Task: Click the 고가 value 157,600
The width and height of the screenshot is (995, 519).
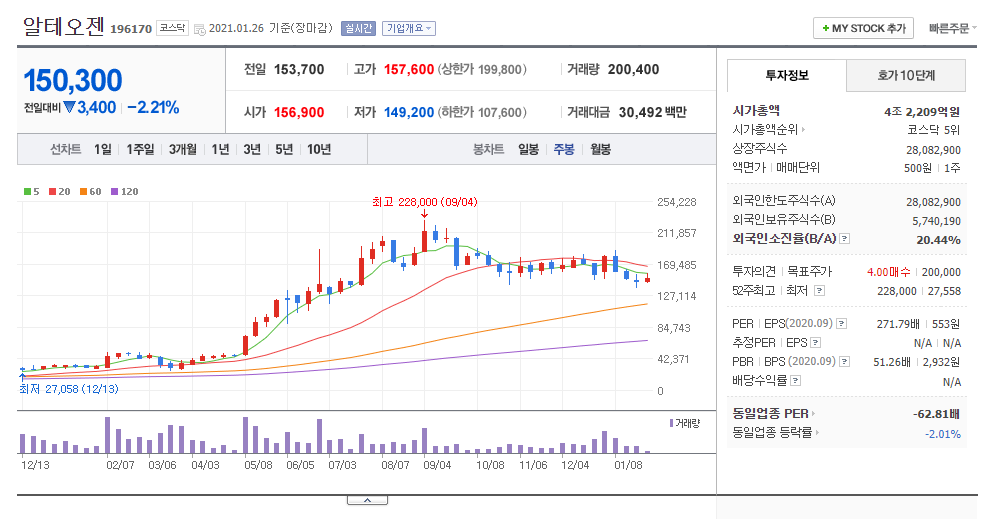Action: 409,69
